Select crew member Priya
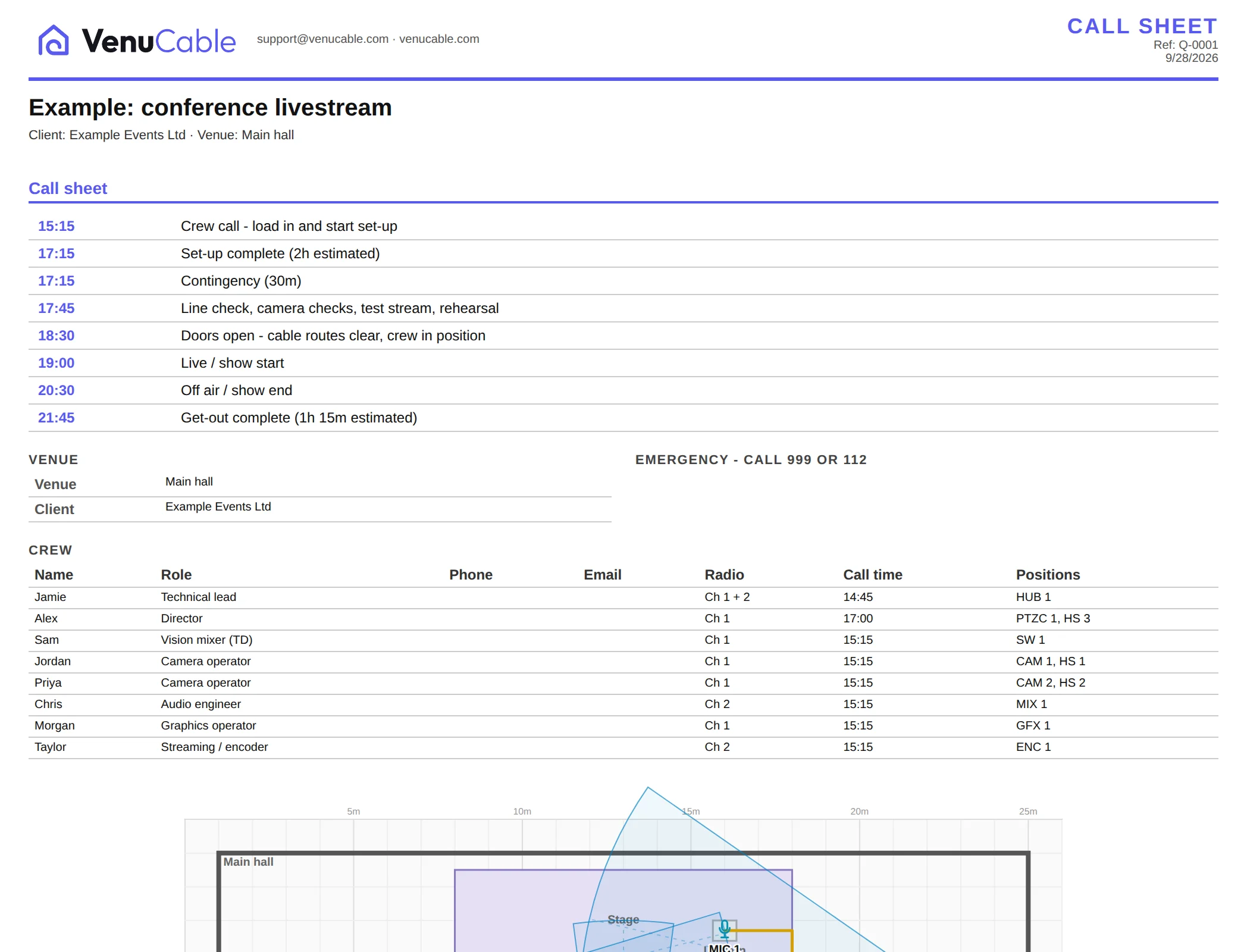This screenshot has width=1247, height=952. tap(48, 682)
